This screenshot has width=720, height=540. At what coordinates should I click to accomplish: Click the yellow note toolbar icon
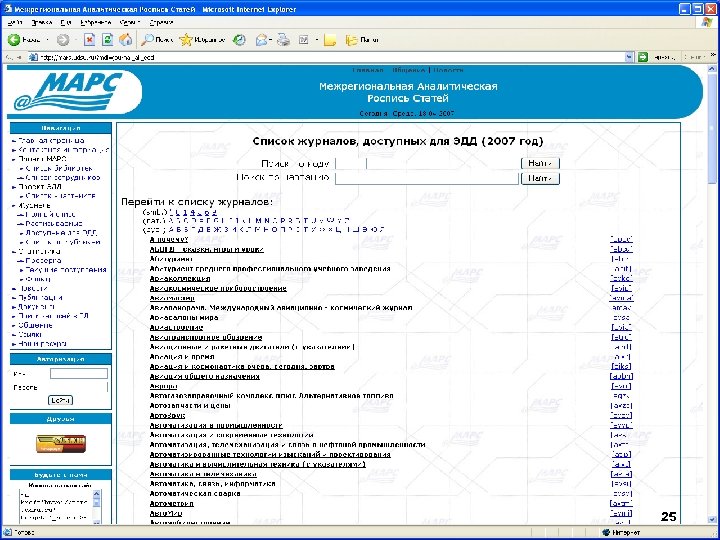pos(330,40)
